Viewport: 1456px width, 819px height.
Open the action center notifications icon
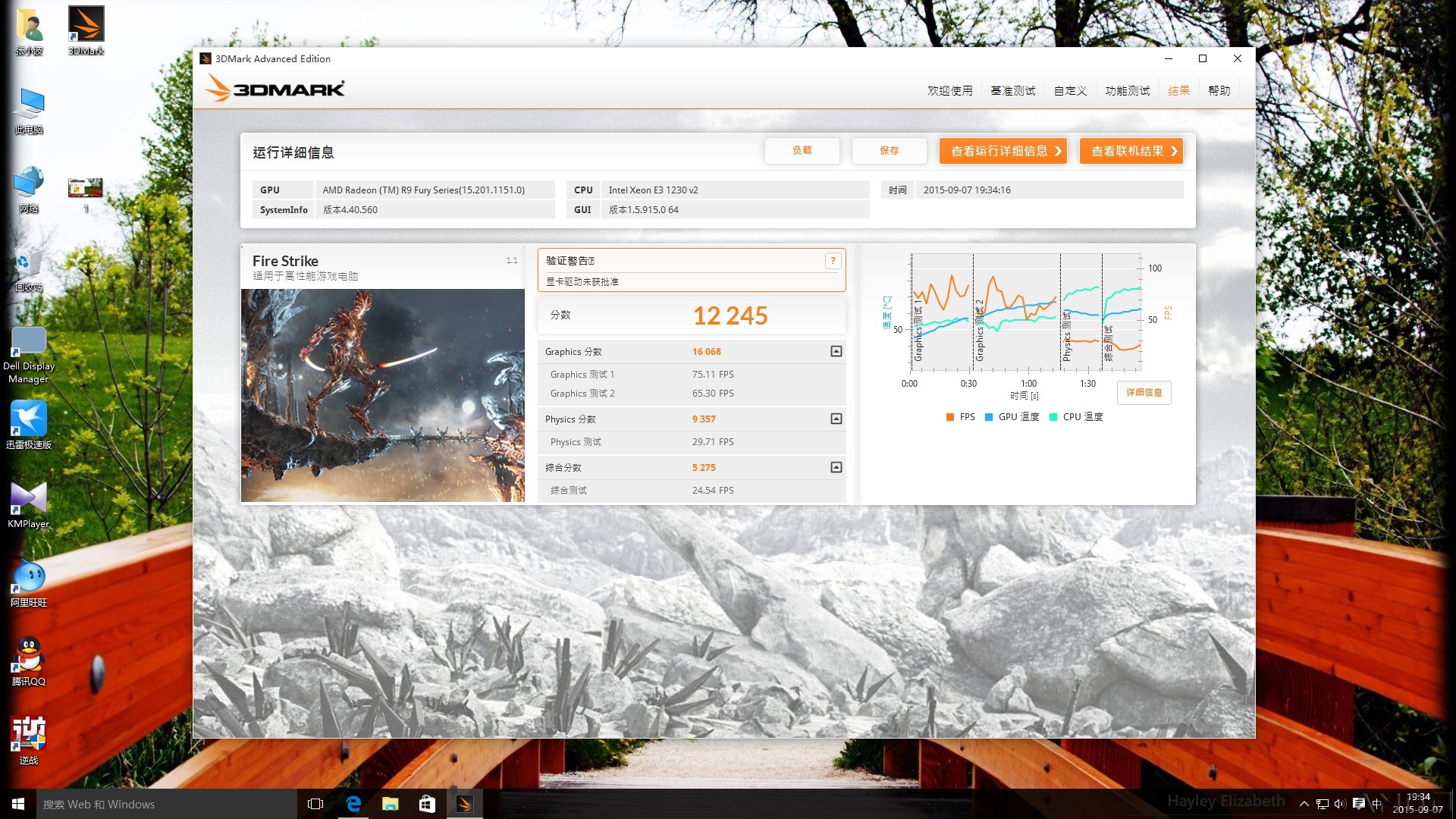point(1359,804)
